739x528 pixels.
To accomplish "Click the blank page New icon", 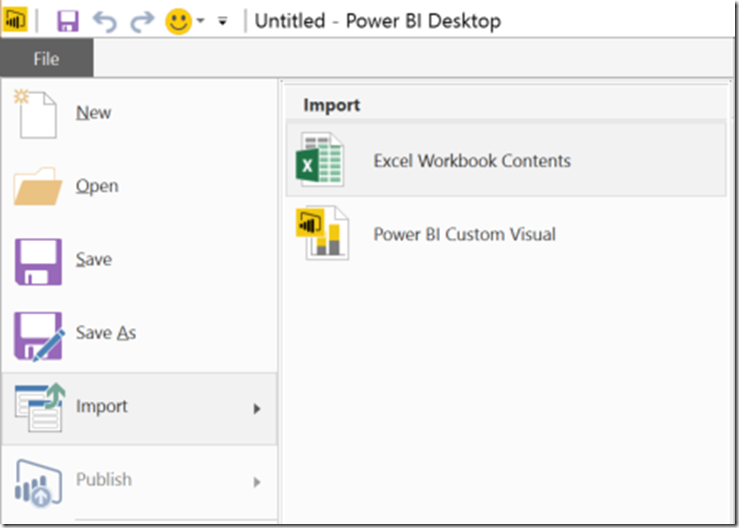I will click(x=35, y=113).
